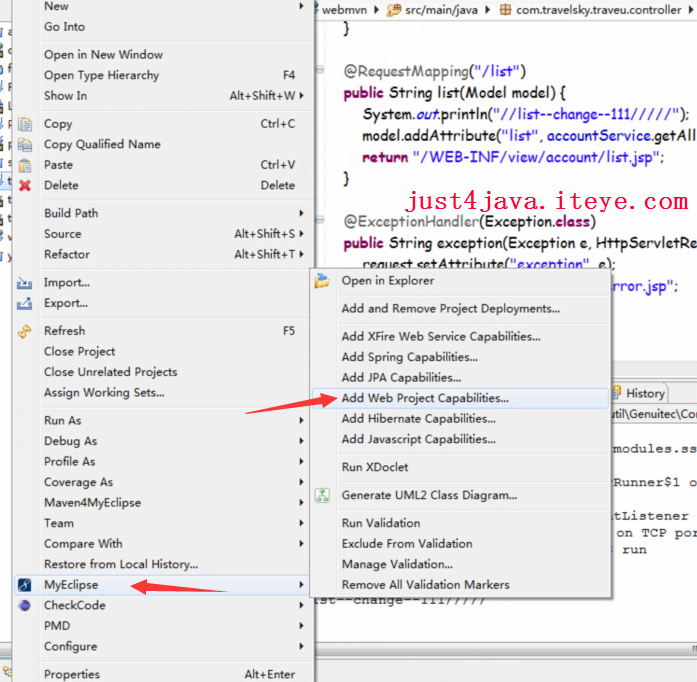Screen dimensions: 697x682
Task: Select Add Web Project Capabilities
Action: [425, 398]
